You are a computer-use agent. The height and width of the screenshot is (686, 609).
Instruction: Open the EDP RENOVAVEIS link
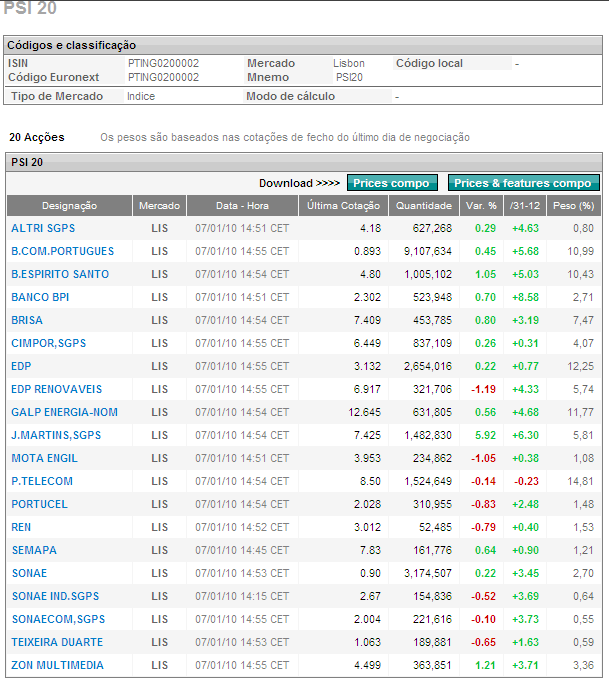56,389
